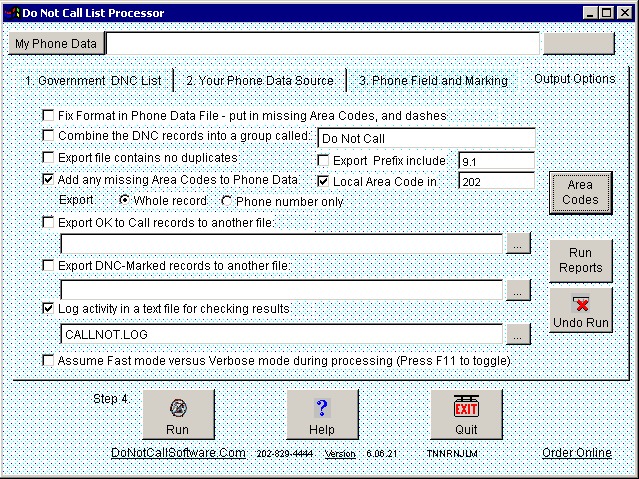Viewport: 639px width, 479px height.
Task: Toggle Export file contains no duplicates checkbox
Action: (x=49, y=158)
